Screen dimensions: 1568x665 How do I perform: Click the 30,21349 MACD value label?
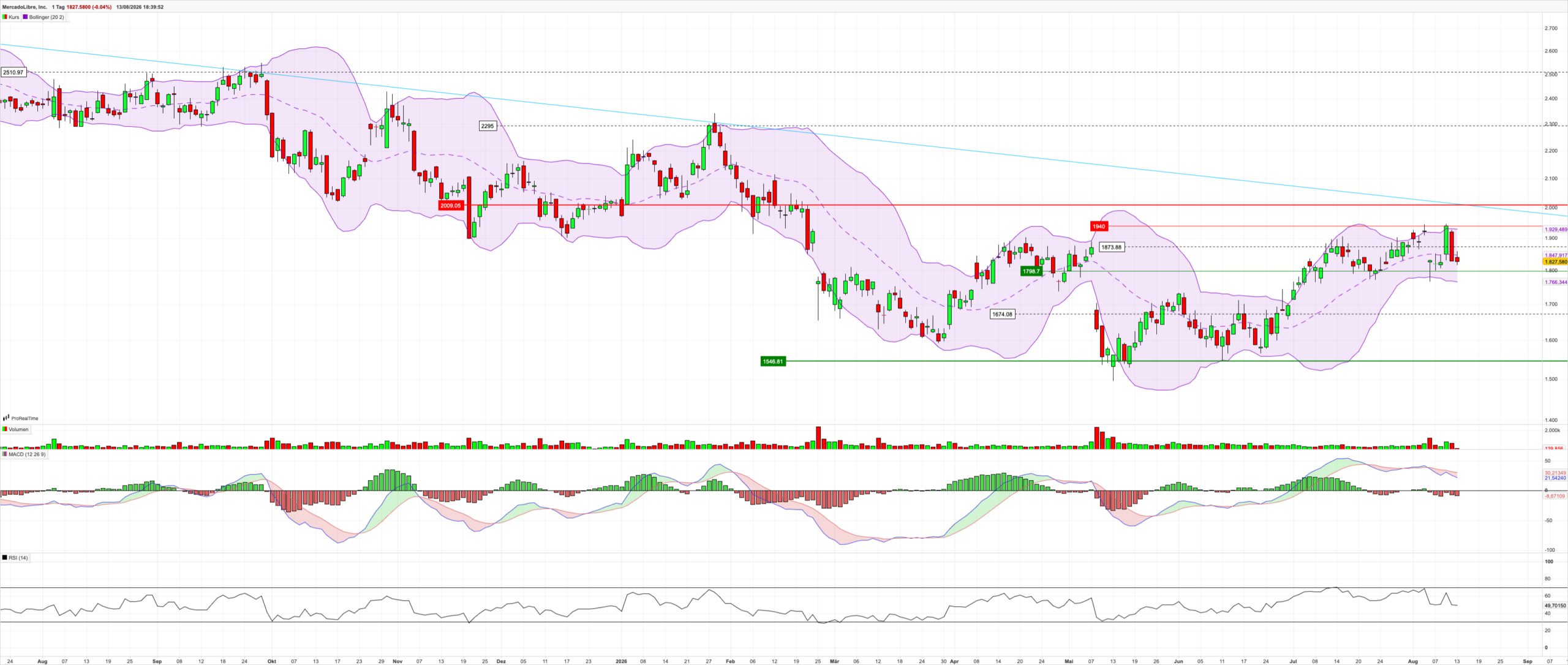coord(1555,473)
